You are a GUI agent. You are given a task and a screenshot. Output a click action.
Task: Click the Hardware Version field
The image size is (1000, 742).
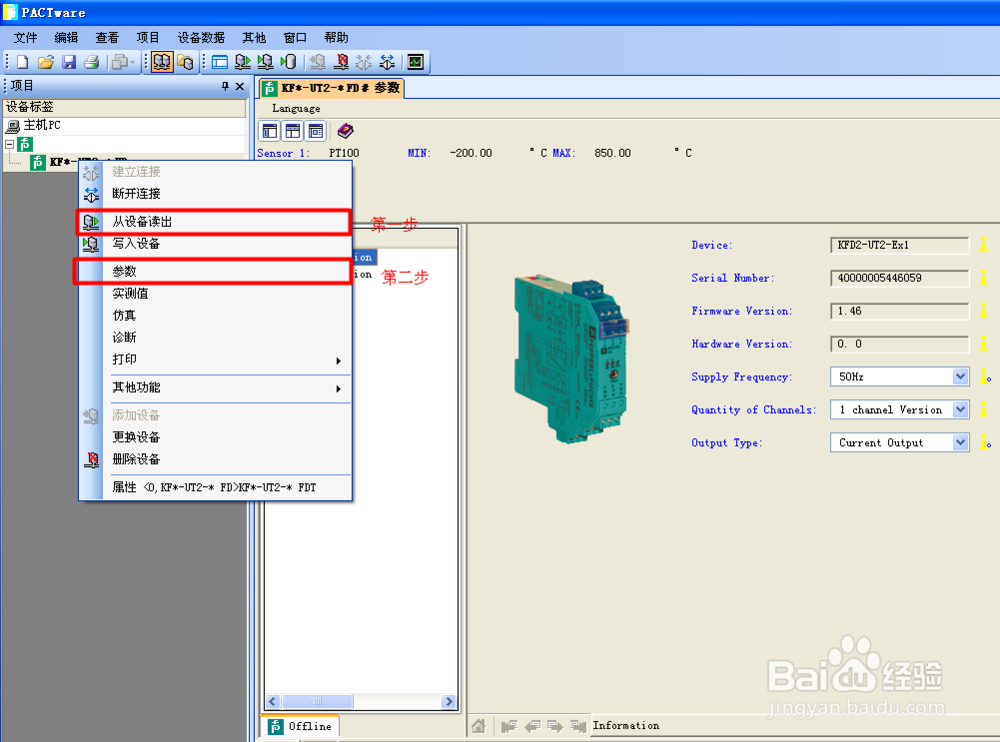click(x=899, y=344)
